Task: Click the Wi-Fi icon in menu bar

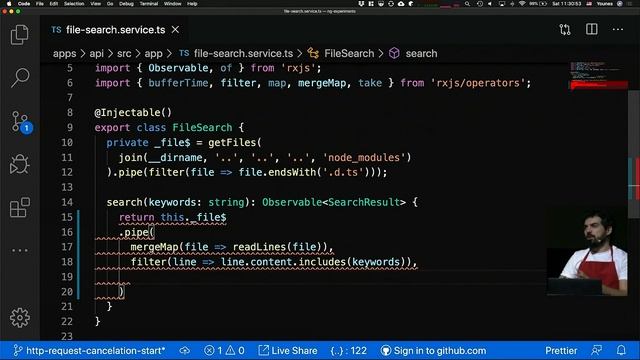Action: tap(522, 4)
